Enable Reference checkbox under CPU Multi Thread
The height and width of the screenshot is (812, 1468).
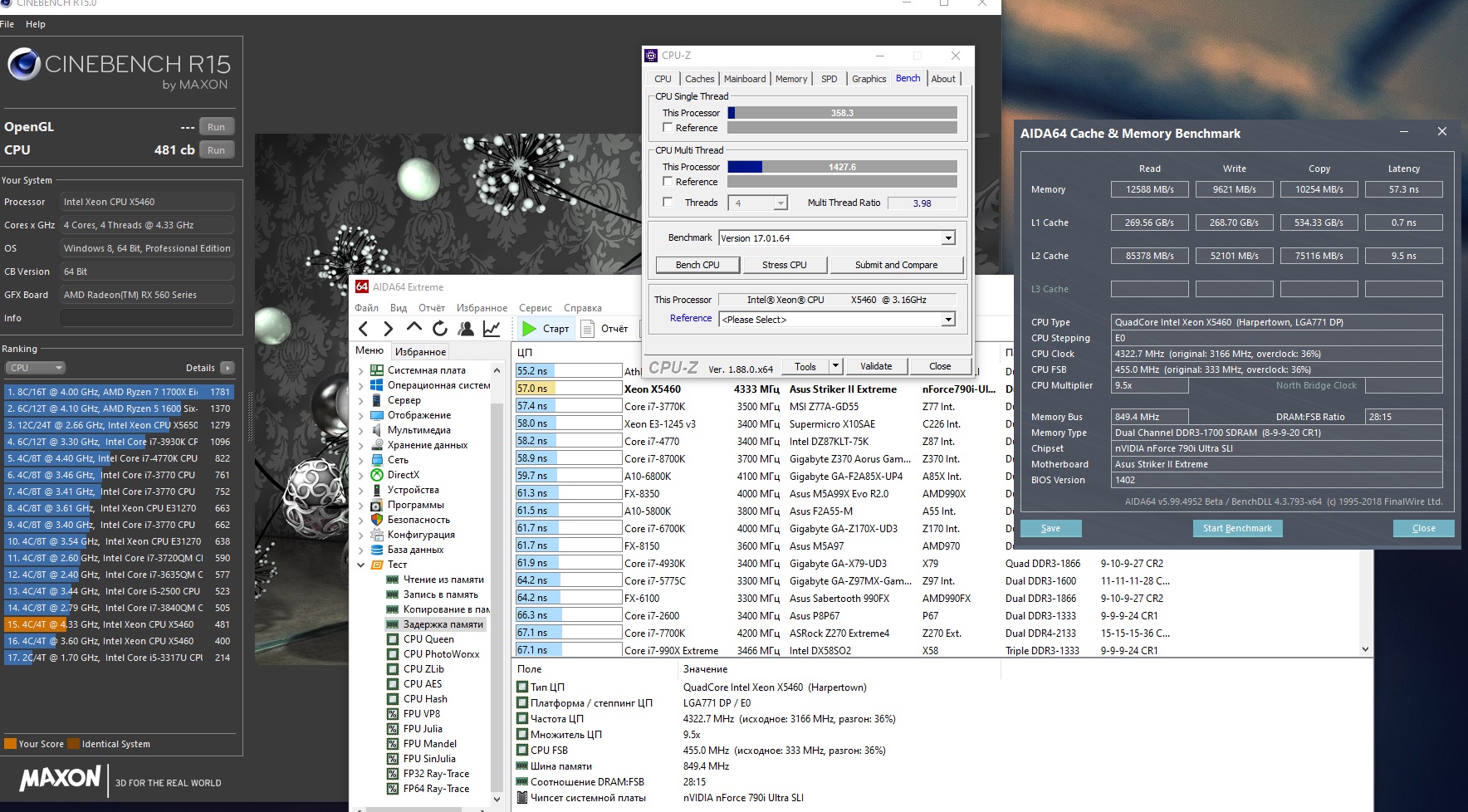tap(668, 182)
